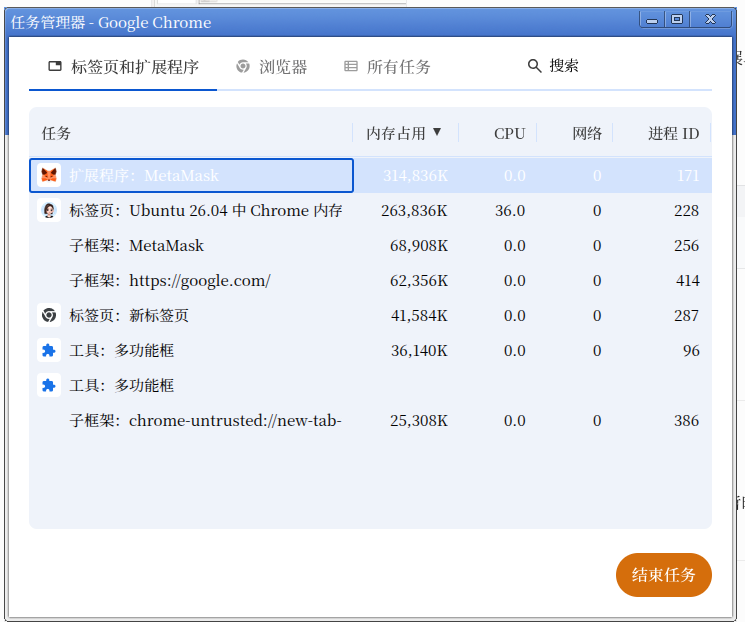Viewport: 745px width, 622px height.
Task: Click the CPU value 36.0
Action: pyautogui.click(x=510, y=211)
